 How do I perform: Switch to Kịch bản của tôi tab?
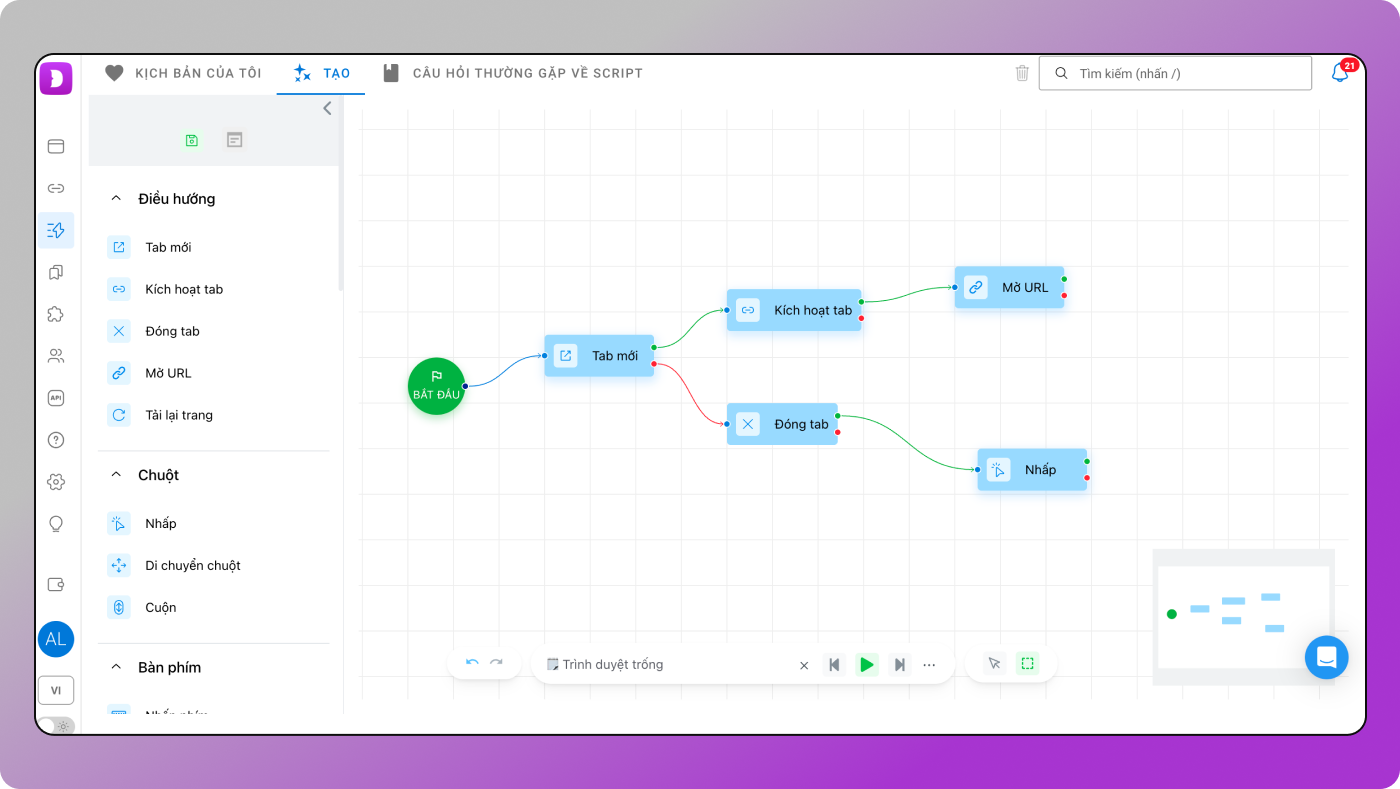(x=184, y=73)
